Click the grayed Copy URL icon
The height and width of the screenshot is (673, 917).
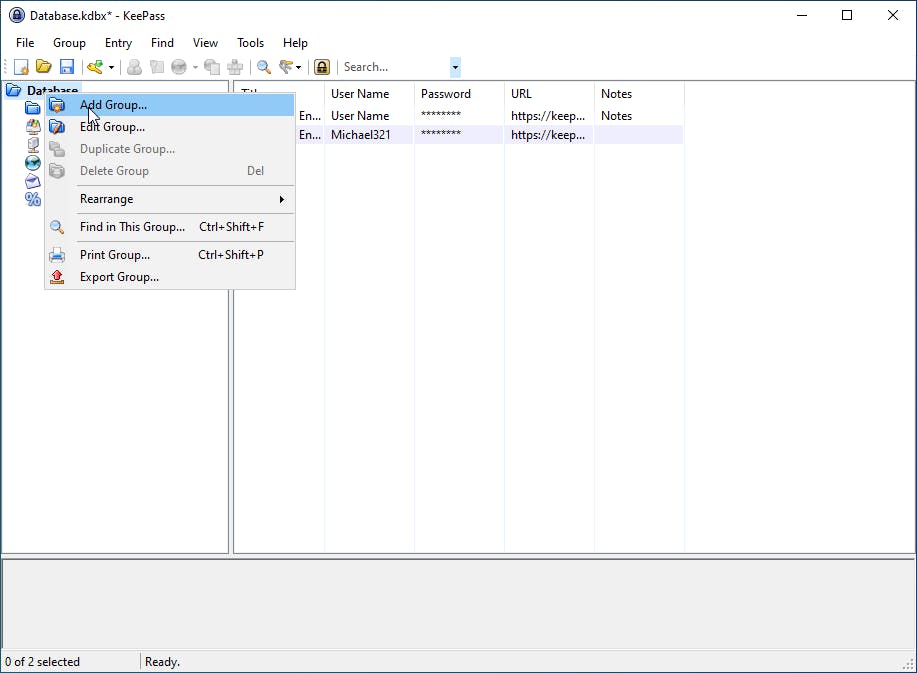tap(212, 67)
